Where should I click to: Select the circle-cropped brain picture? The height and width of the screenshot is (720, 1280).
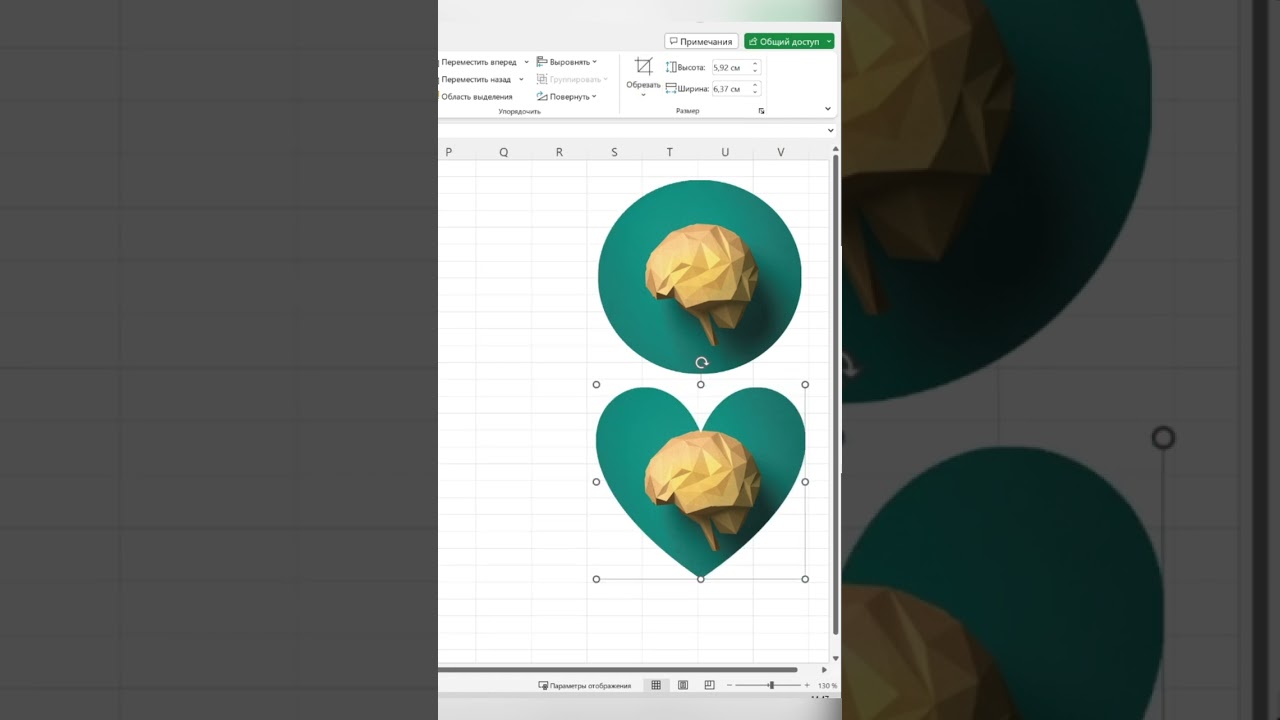(699, 277)
